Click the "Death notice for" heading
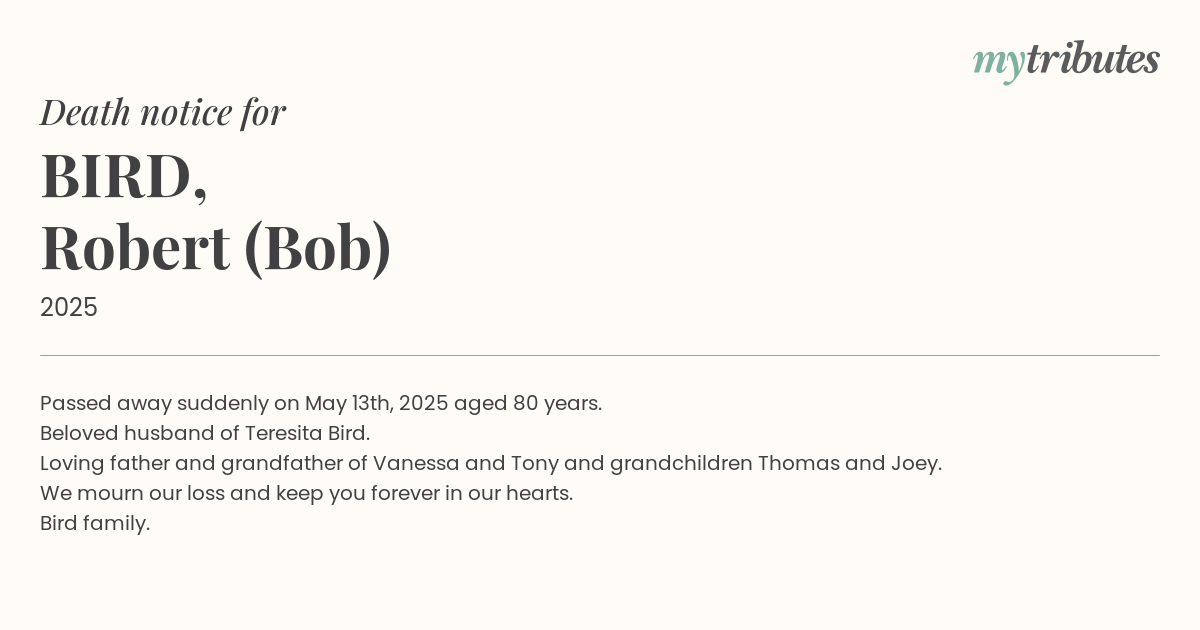The height and width of the screenshot is (630, 1200). click(x=163, y=112)
